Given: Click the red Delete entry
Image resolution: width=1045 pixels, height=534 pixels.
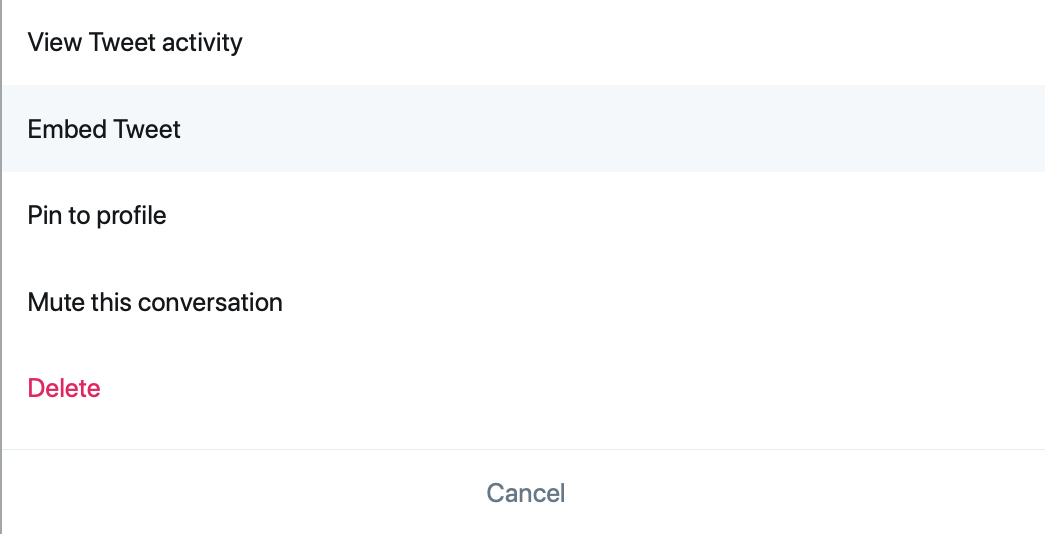Looking at the screenshot, I should coord(64,388).
